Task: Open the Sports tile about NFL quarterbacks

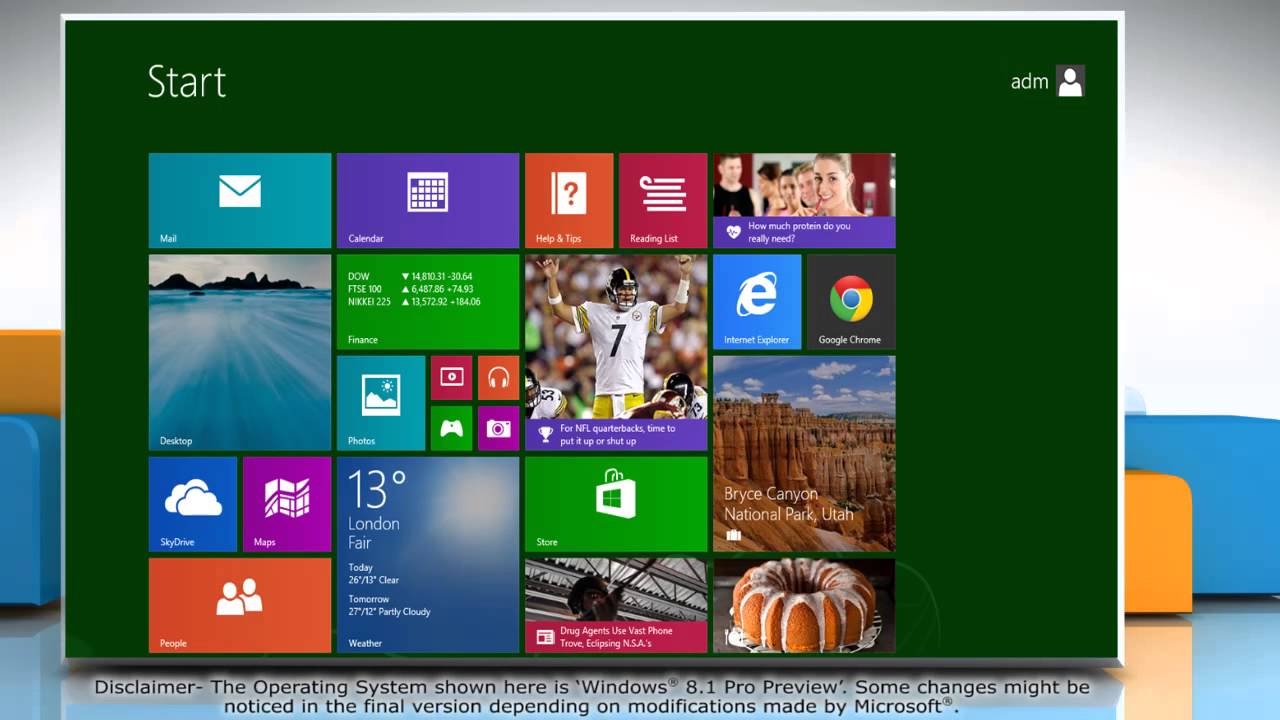Action: 616,352
